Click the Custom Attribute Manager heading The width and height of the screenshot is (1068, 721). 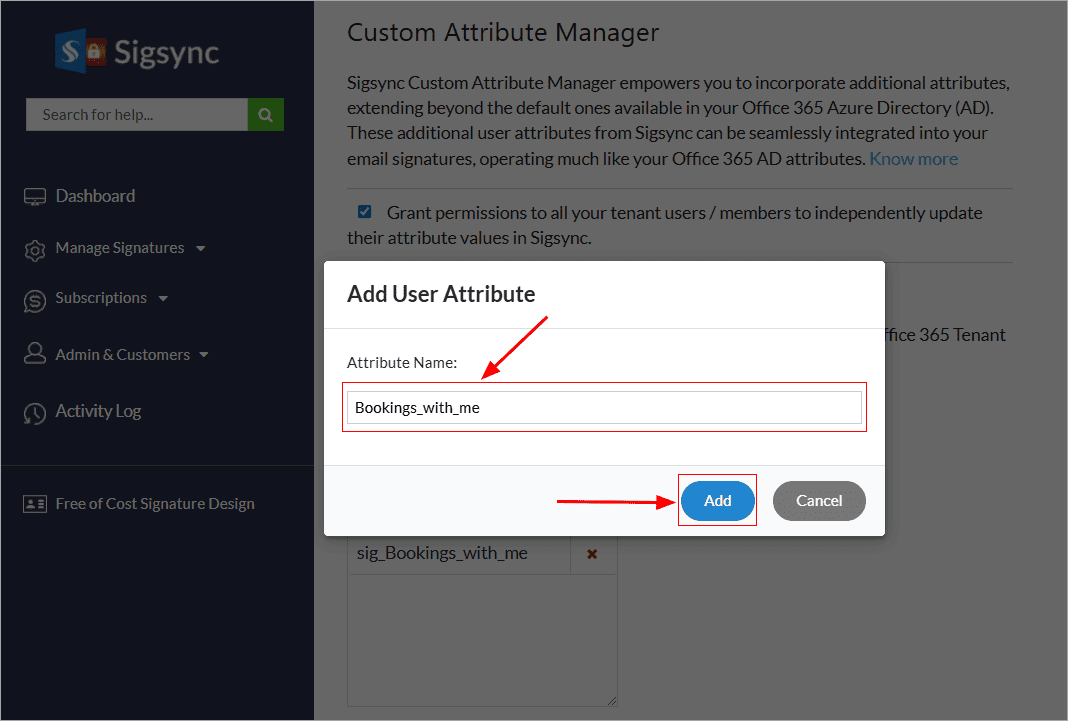pyautogui.click(x=503, y=33)
